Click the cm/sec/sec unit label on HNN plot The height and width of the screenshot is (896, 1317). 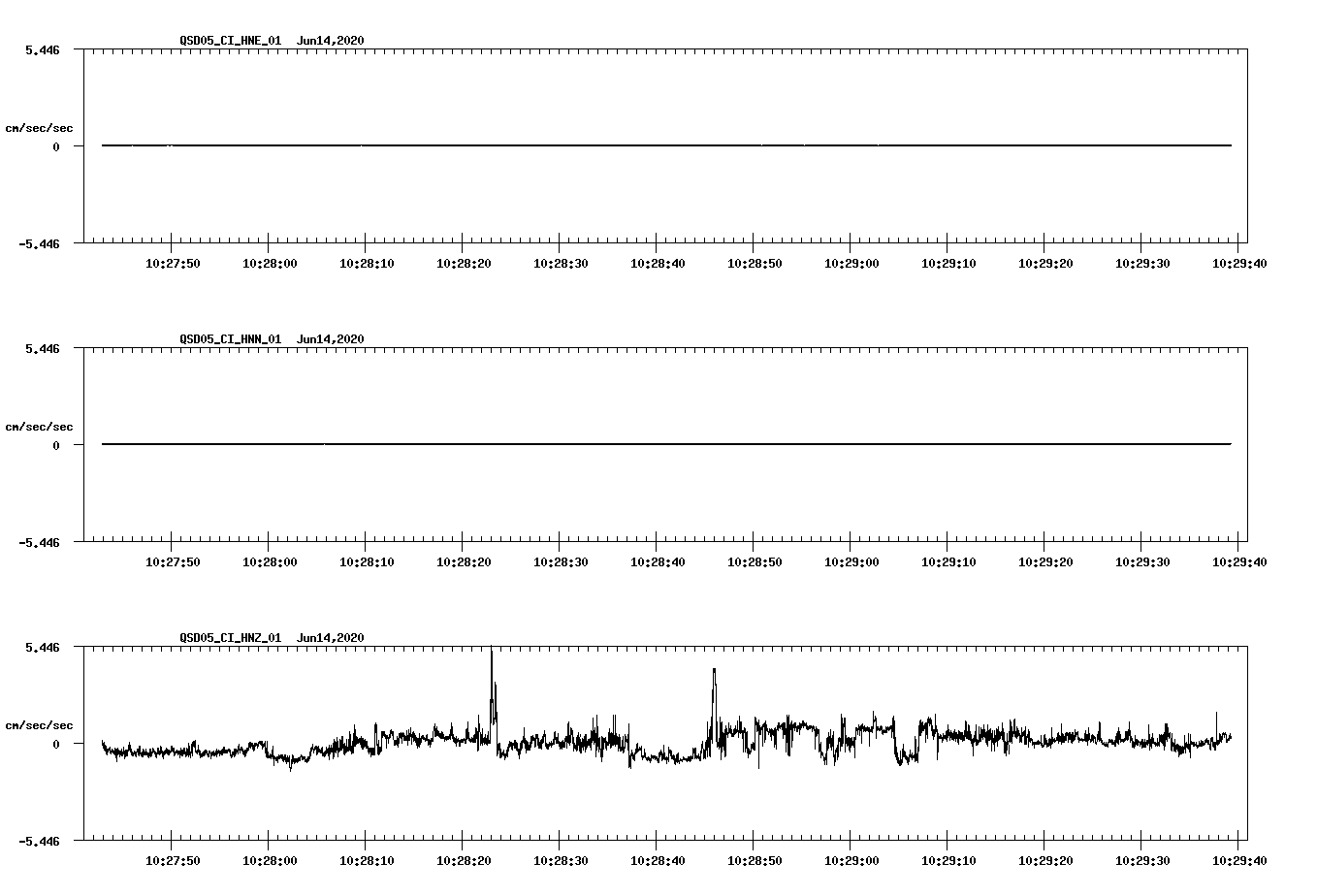coord(39,427)
